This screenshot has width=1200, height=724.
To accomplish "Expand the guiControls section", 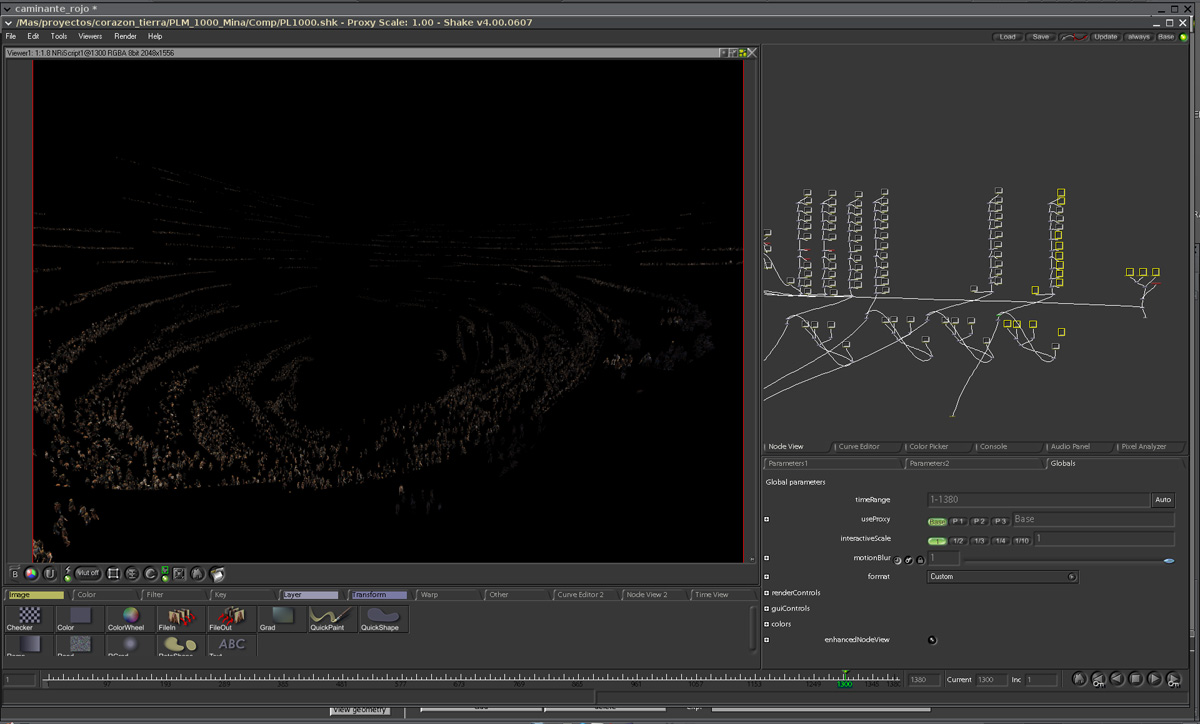I will 767,608.
